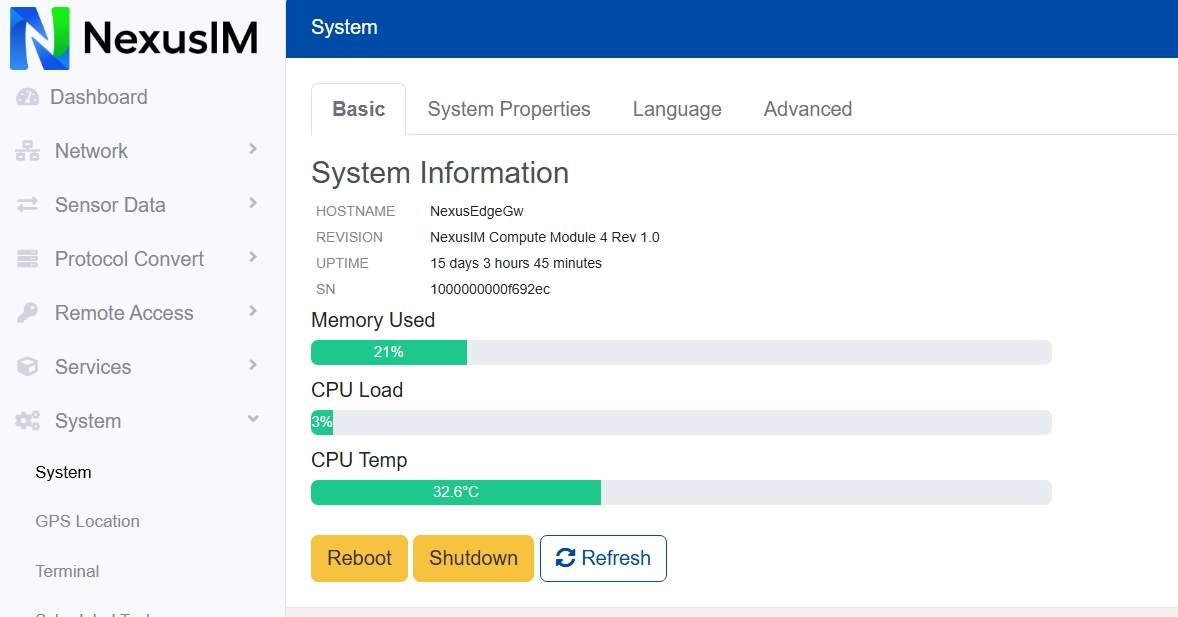Viewport: 1178px width, 617px height.
Task: Click the CPU Load label
Action: click(357, 390)
